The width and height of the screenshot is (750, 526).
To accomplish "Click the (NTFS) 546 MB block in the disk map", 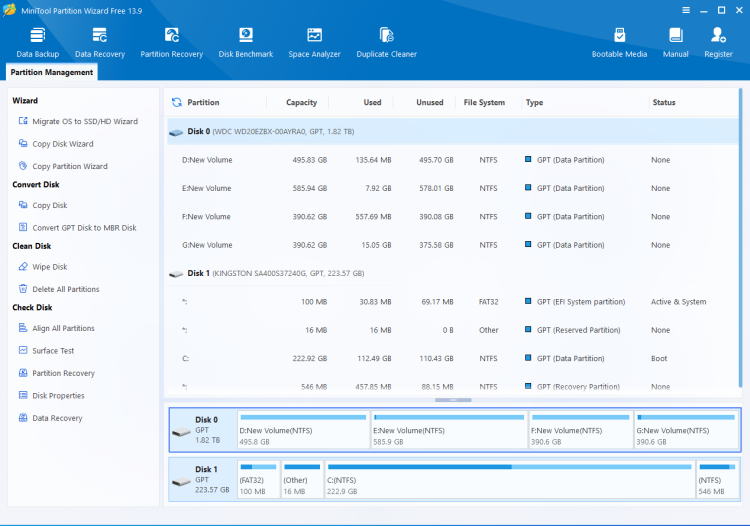I will 717,480.
